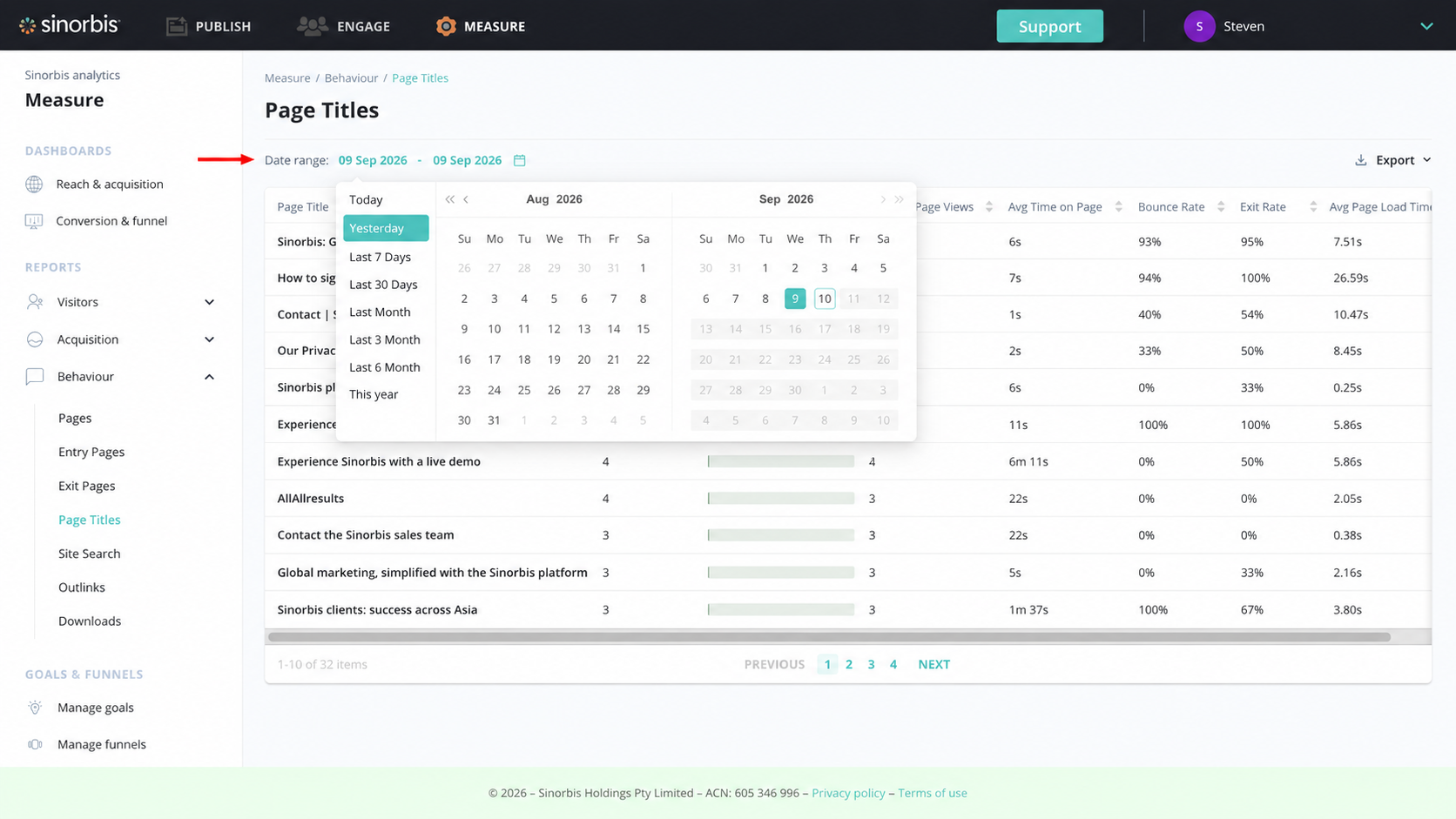The width and height of the screenshot is (1456, 819).
Task: Pick the Last 3 Month preset
Action: coord(386,339)
